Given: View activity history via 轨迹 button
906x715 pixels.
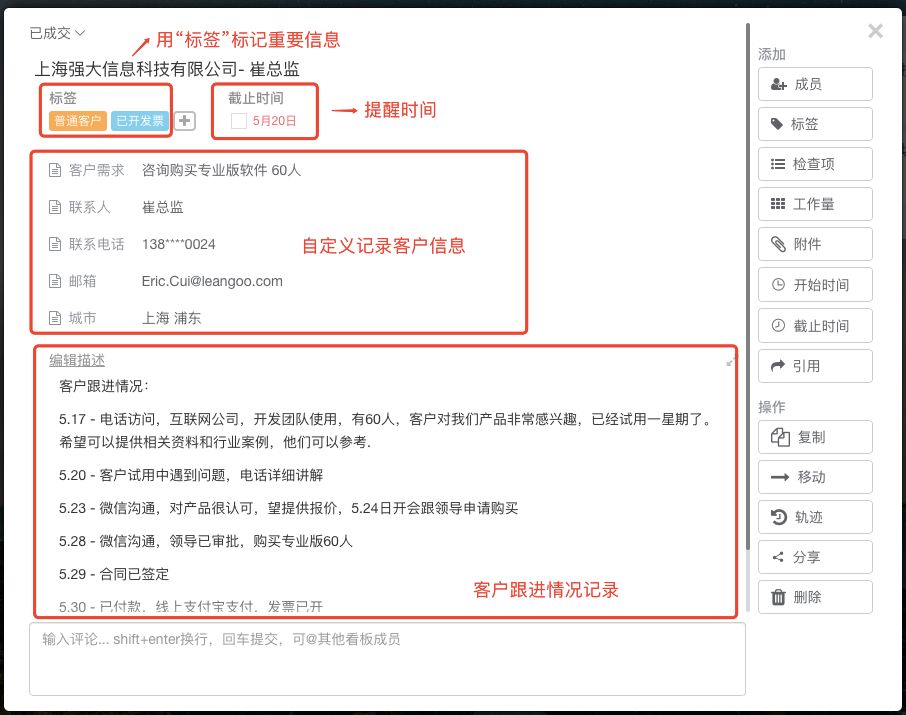Looking at the screenshot, I should pos(815,517).
